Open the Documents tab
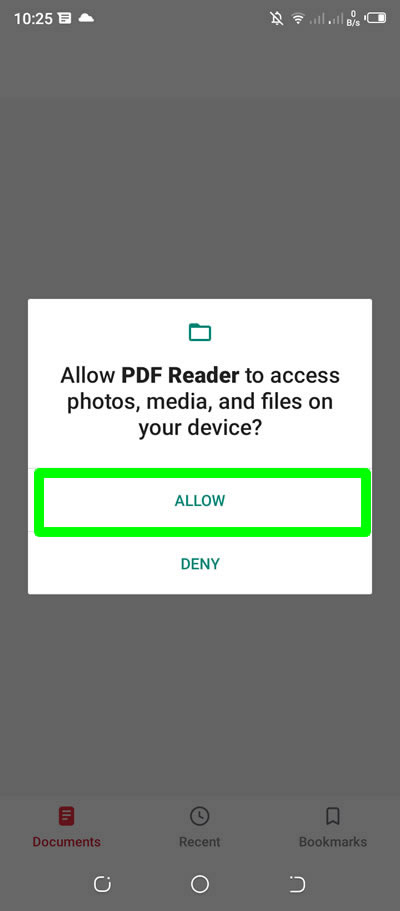Image resolution: width=400 pixels, height=911 pixels. 66,826
